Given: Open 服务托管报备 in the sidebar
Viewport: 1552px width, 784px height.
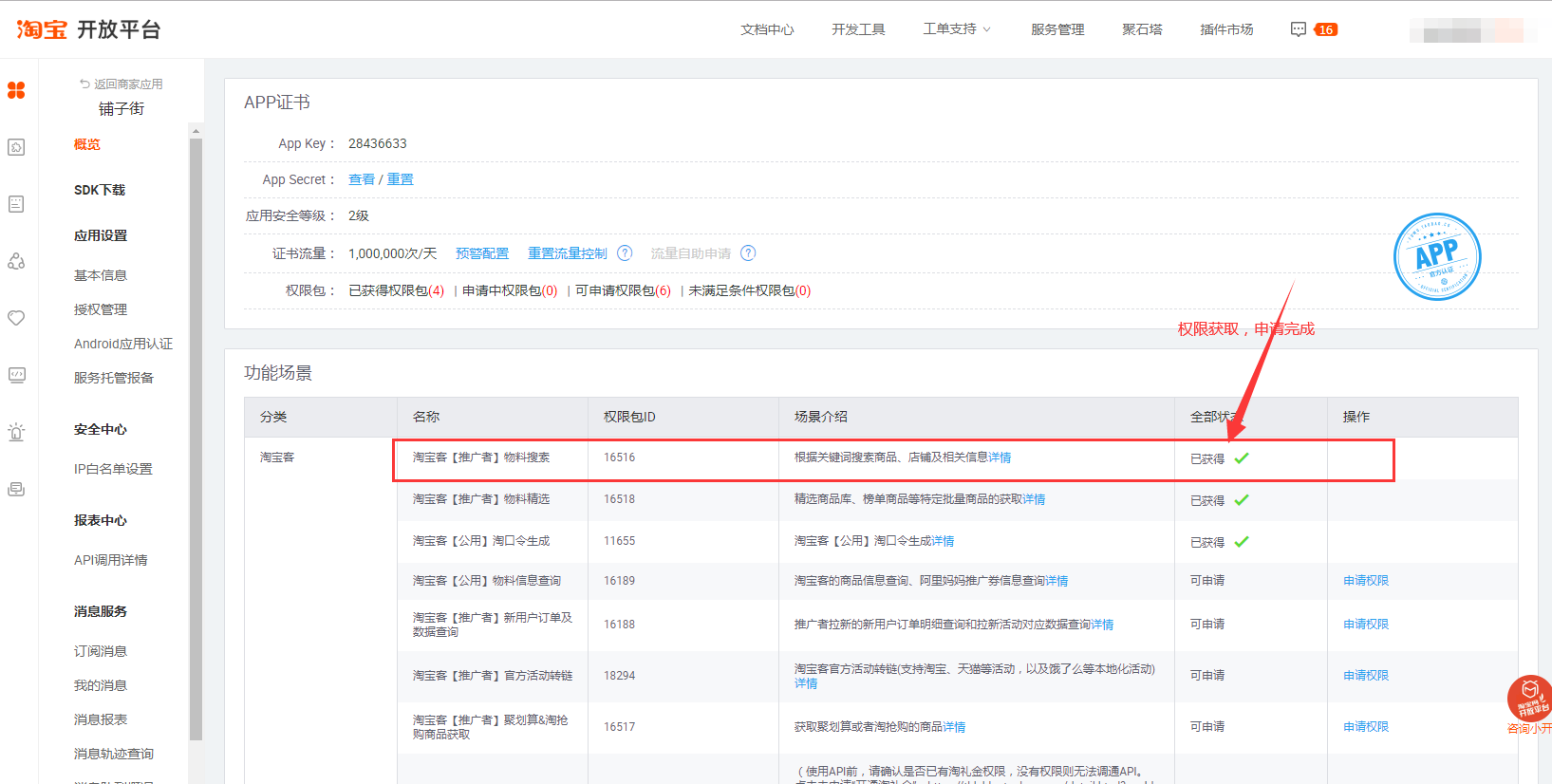Looking at the screenshot, I should (x=114, y=378).
